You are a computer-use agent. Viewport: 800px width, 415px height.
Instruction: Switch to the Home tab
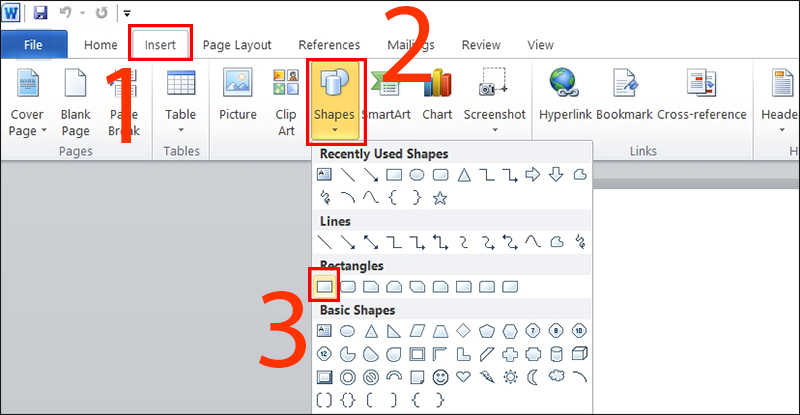(101, 45)
